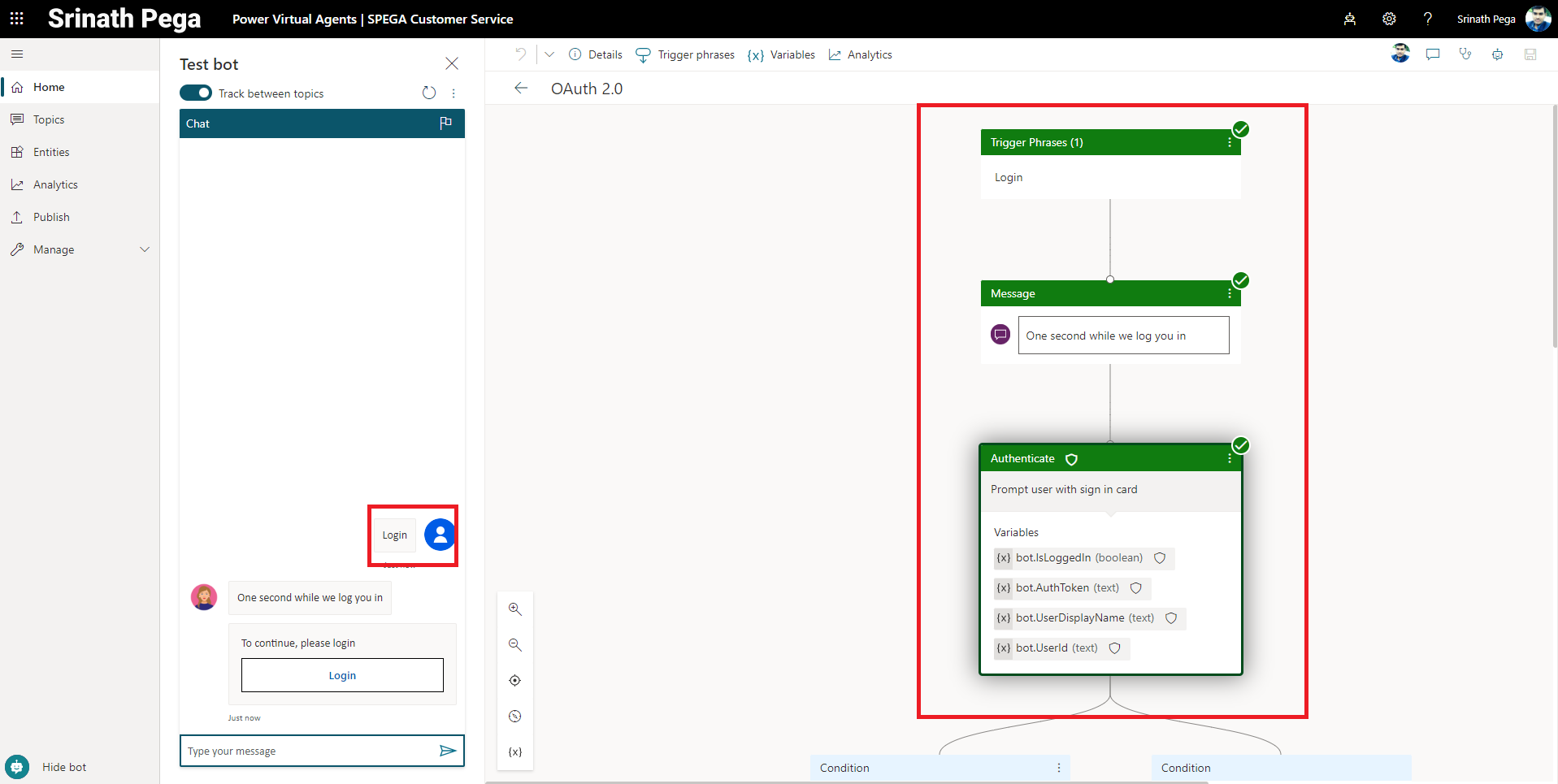The height and width of the screenshot is (784, 1558).
Task: Toggle Track between topics switch
Action: (196, 93)
